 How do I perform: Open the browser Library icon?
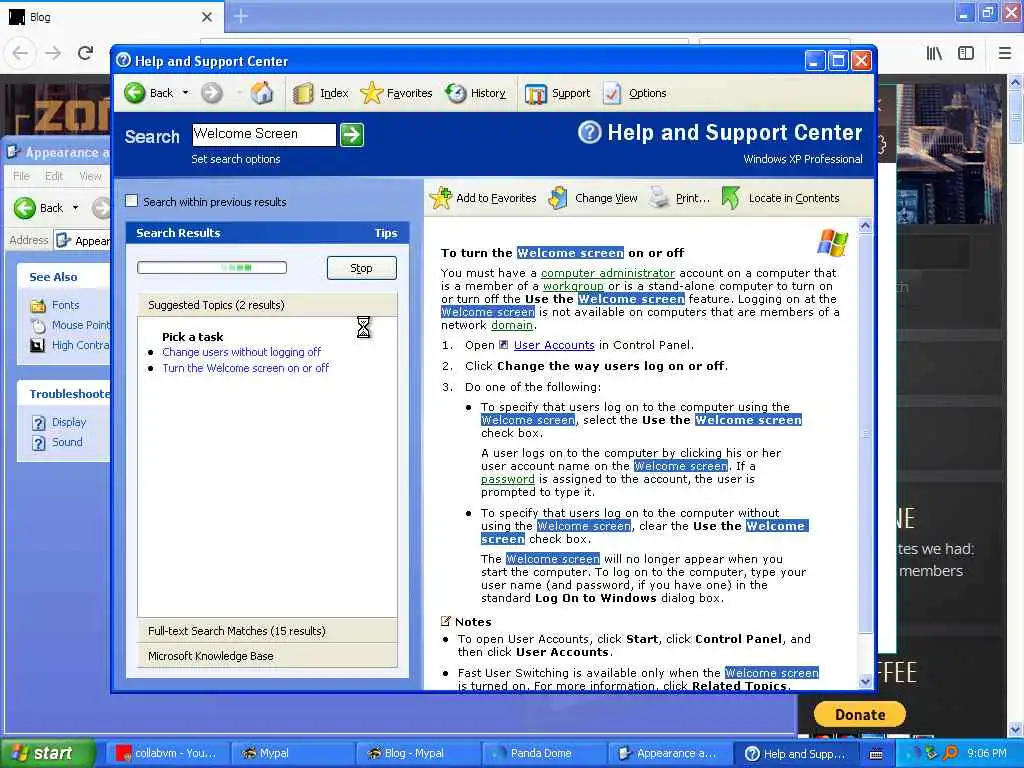pyautogui.click(x=934, y=53)
